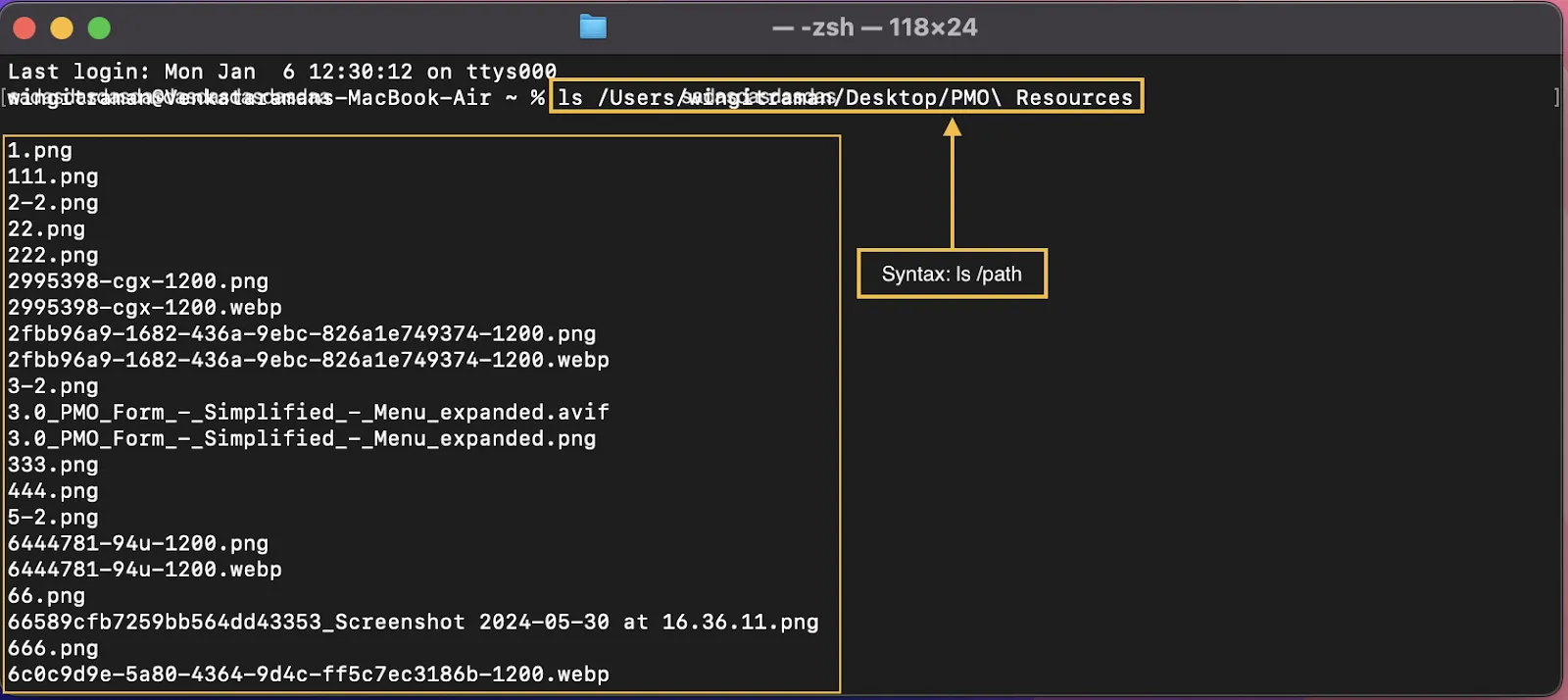Screen dimensions: 1568x700
Task: Select file name '66.png'
Action: coord(46,596)
